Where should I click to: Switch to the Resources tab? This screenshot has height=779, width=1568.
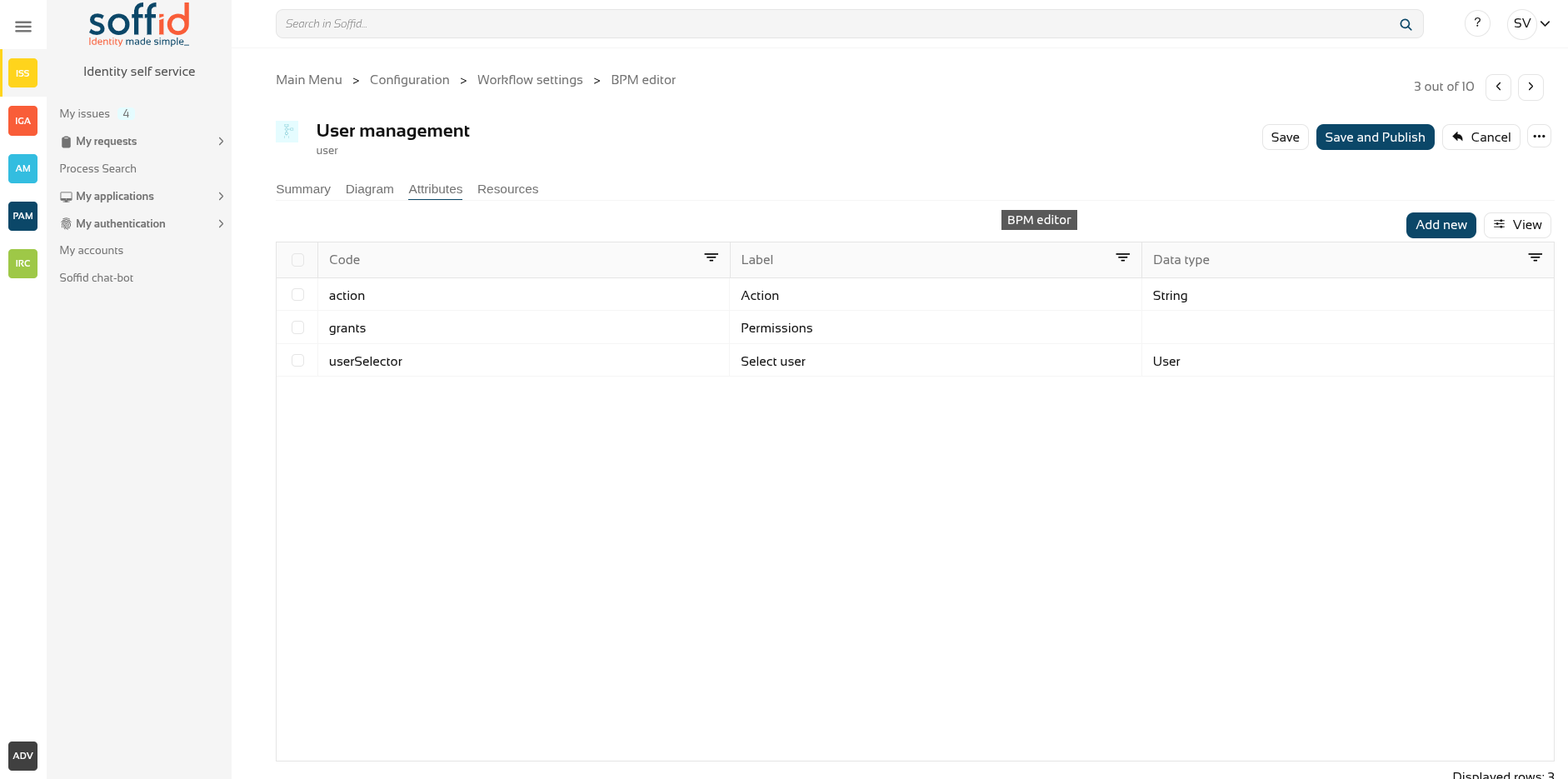coord(507,189)
